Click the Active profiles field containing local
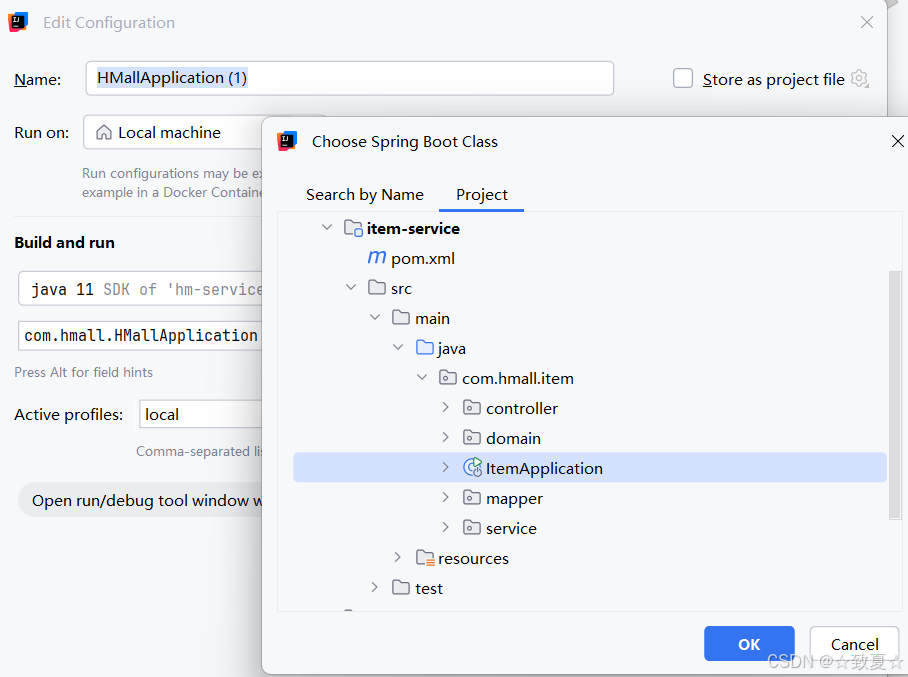 pyautogui.click(x=200, y=414)
